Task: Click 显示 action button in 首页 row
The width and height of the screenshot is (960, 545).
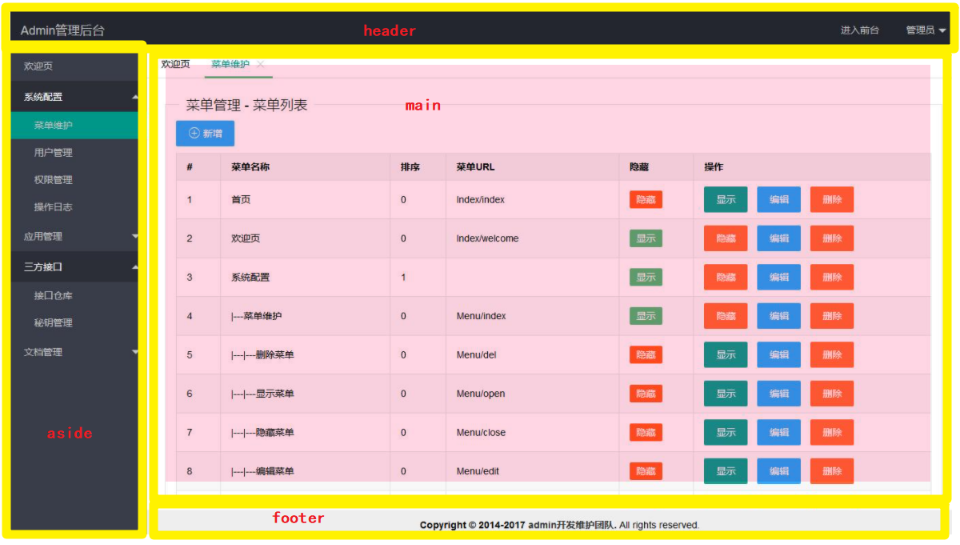Action: tap(726, 200)
